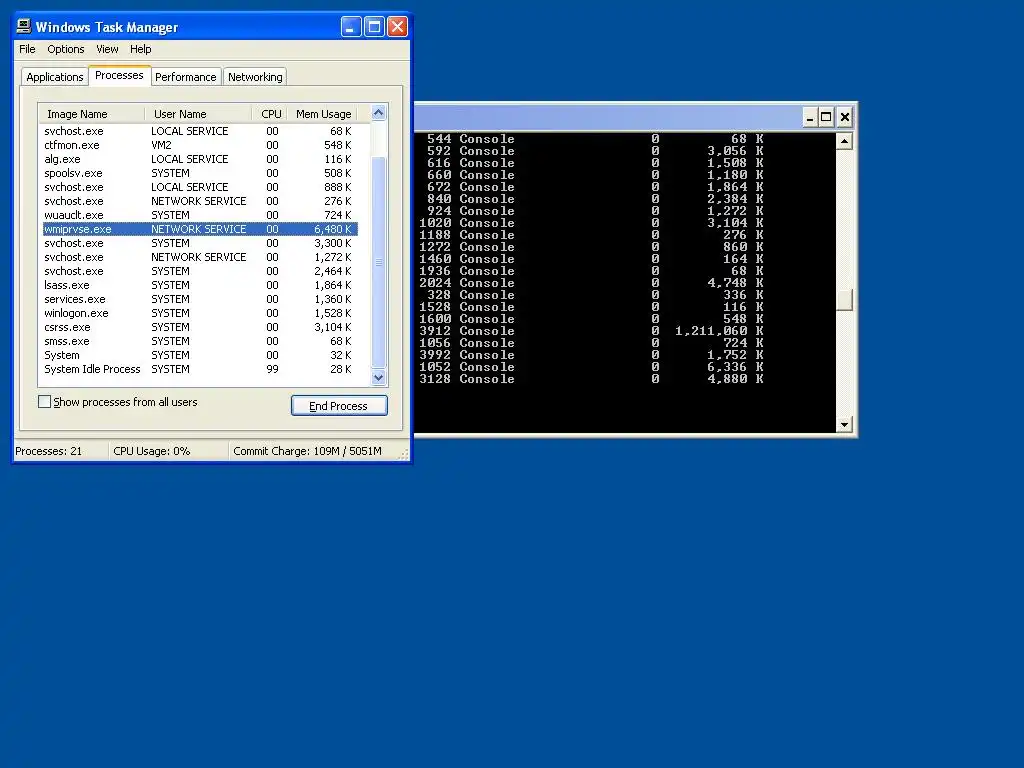This screenshot has width=1024, height=768.
Task: Click console window scroll down arrow
Action: point(844,424)
